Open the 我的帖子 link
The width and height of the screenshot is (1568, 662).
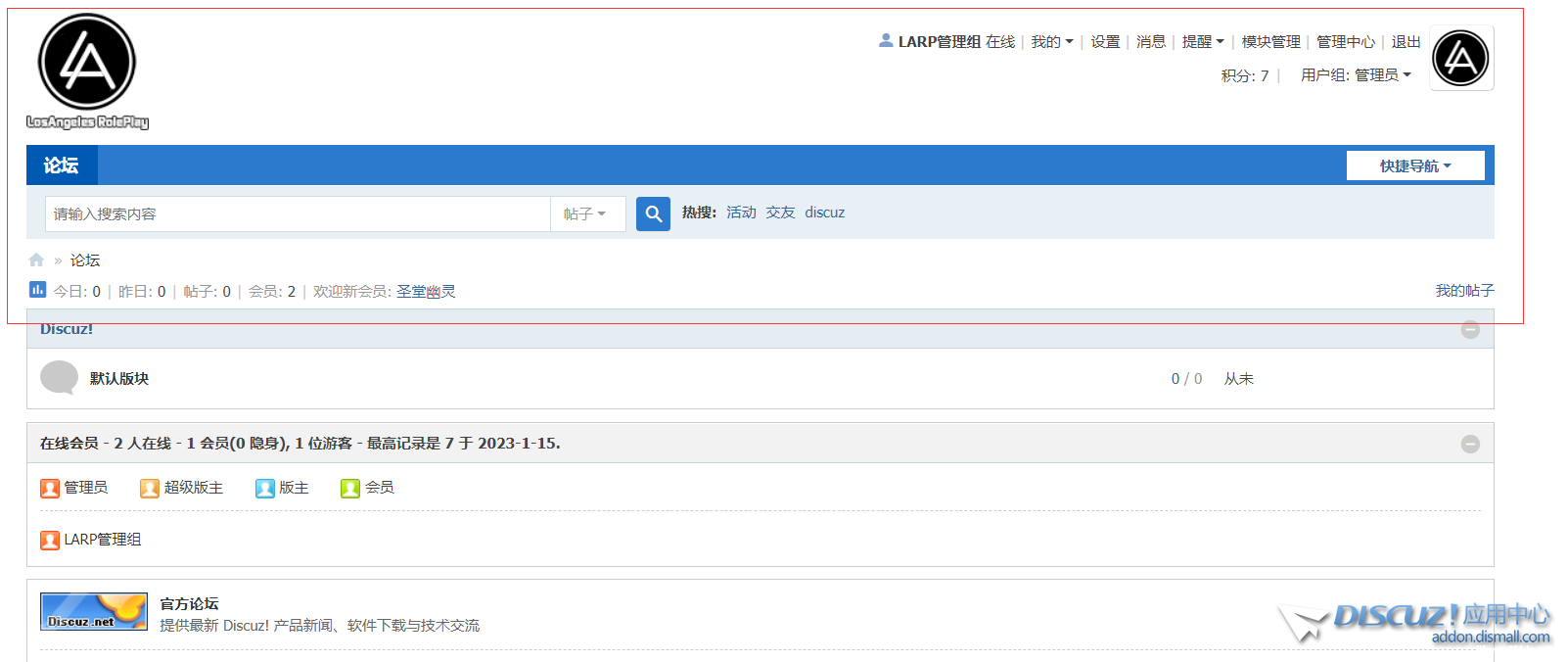[x=1464, y=291]
